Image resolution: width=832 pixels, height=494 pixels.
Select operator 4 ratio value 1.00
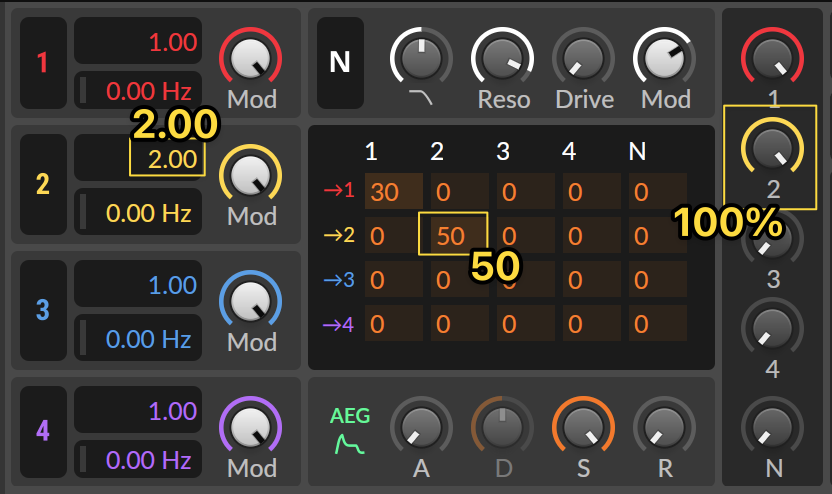tap(138, 410)
